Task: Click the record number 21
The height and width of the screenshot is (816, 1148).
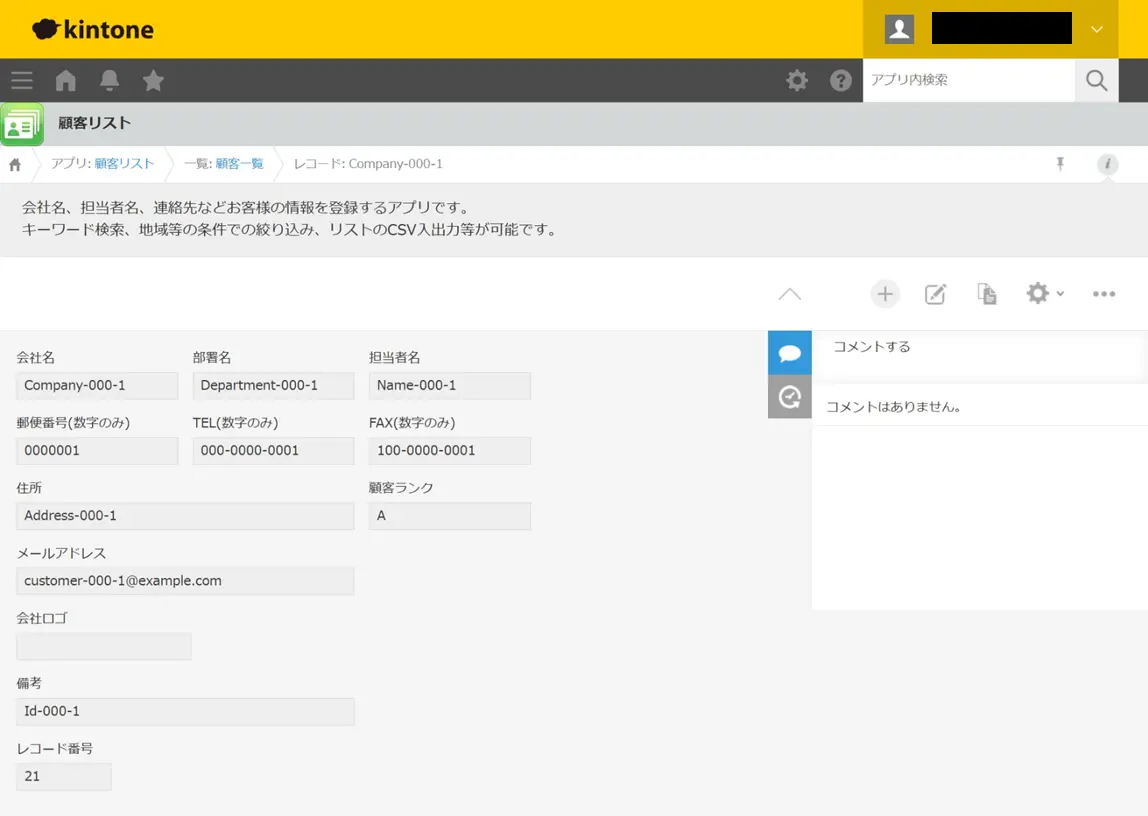Action: [64, 776]
